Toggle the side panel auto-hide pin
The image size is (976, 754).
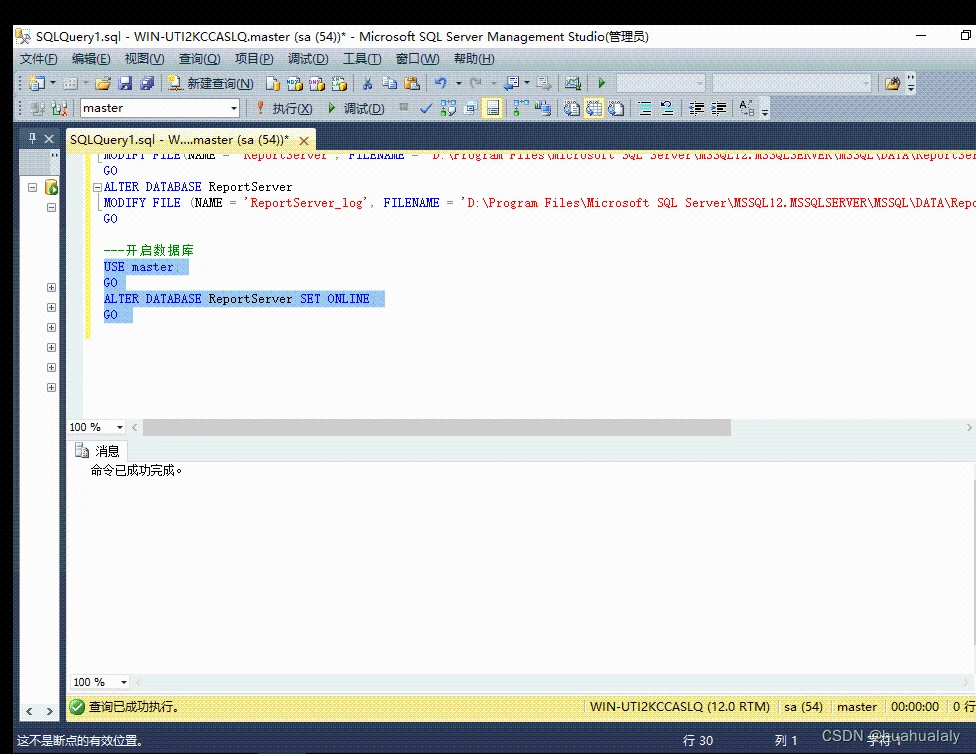coord(32,138)
